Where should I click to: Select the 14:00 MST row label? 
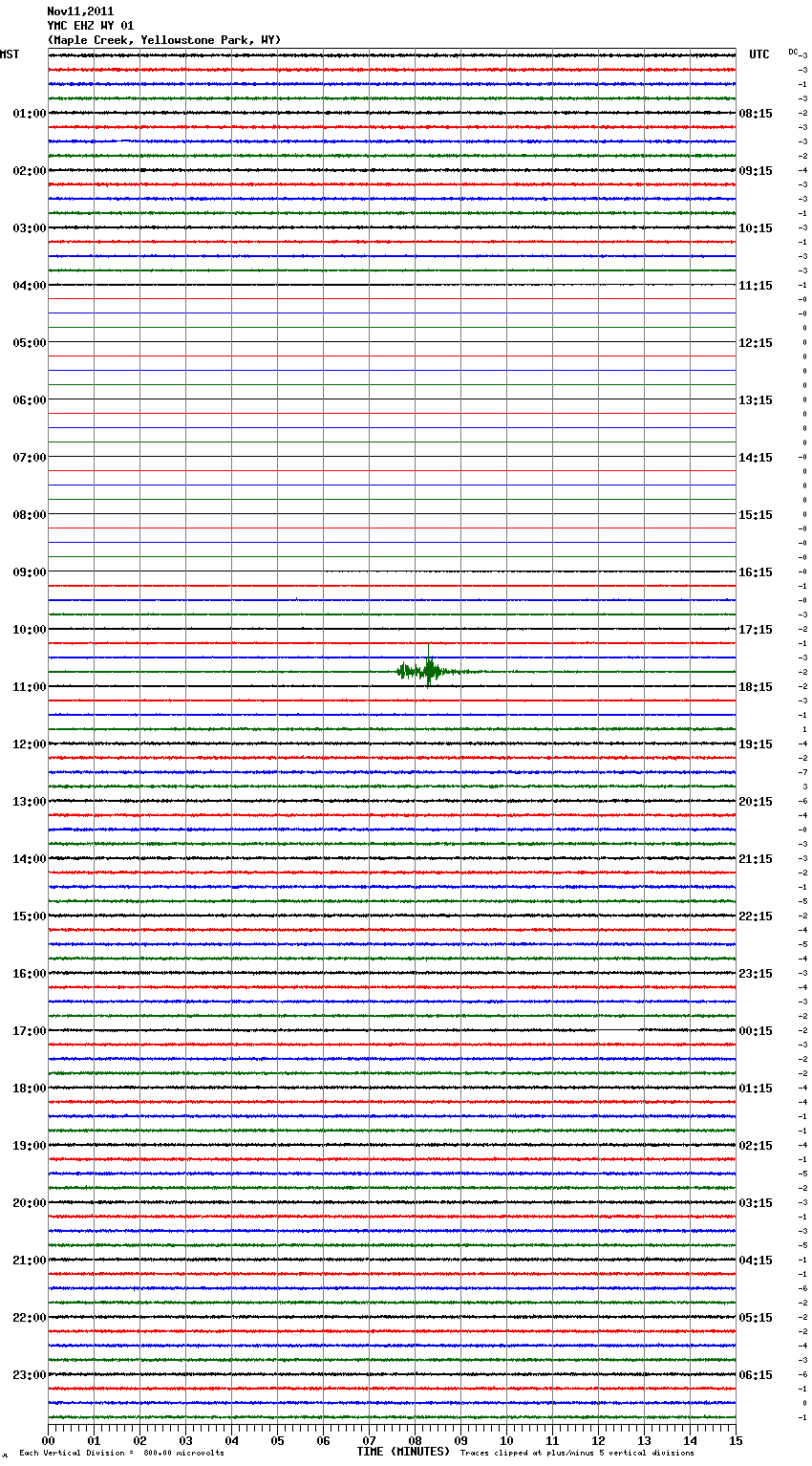click(30, 859)
